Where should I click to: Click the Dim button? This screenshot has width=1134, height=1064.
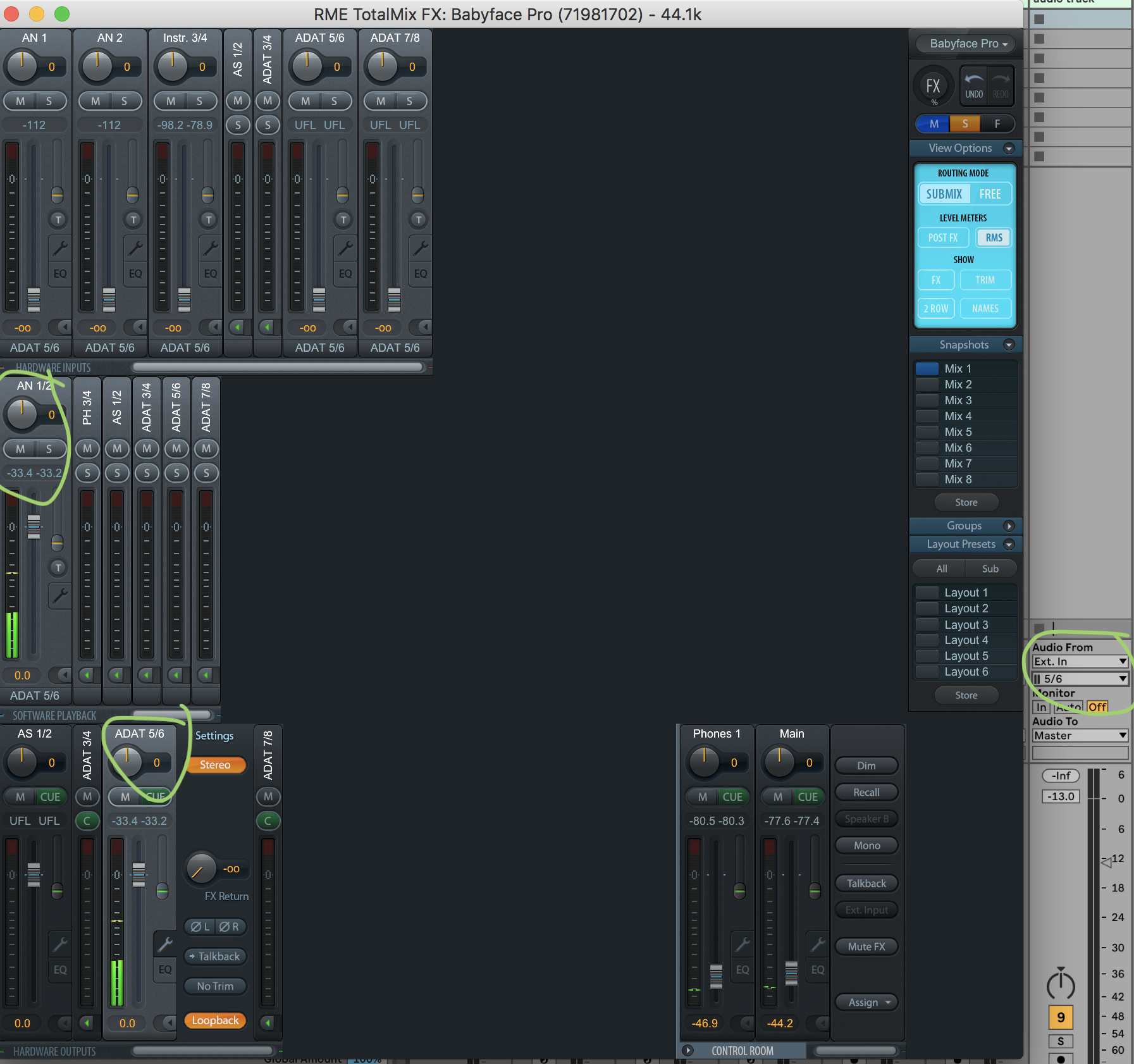click(x=866, y=766)
